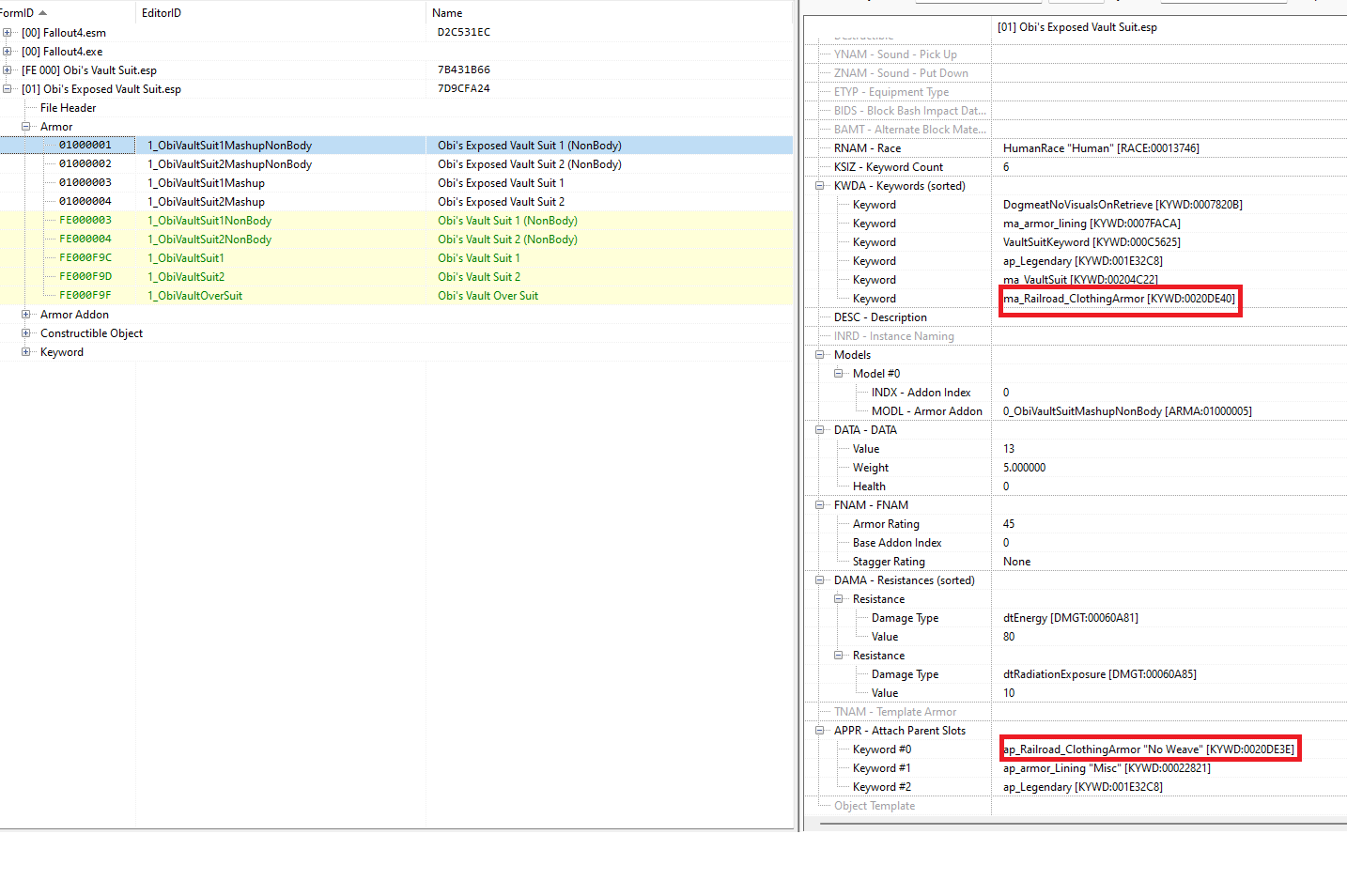The width and height of the screenshot is (1347, 896).
Task: Collapse the FNAM - FNAM section
Action: point(820,505)
